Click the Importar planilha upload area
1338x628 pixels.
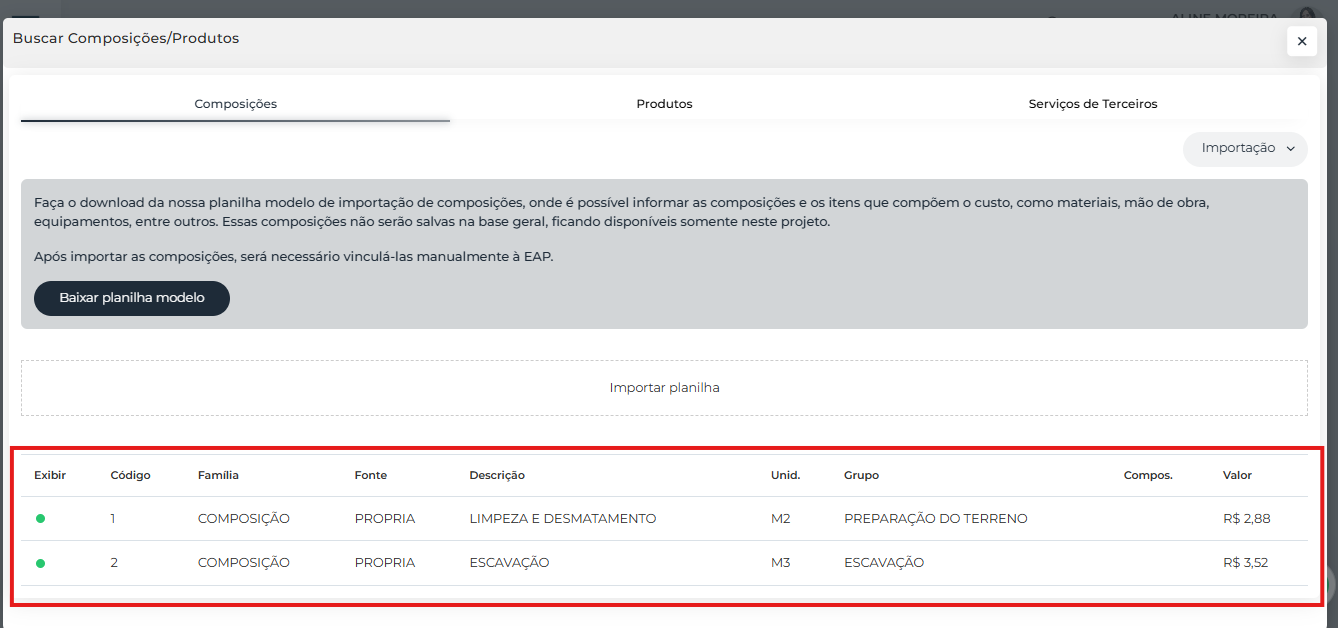[x=664, y=388]
